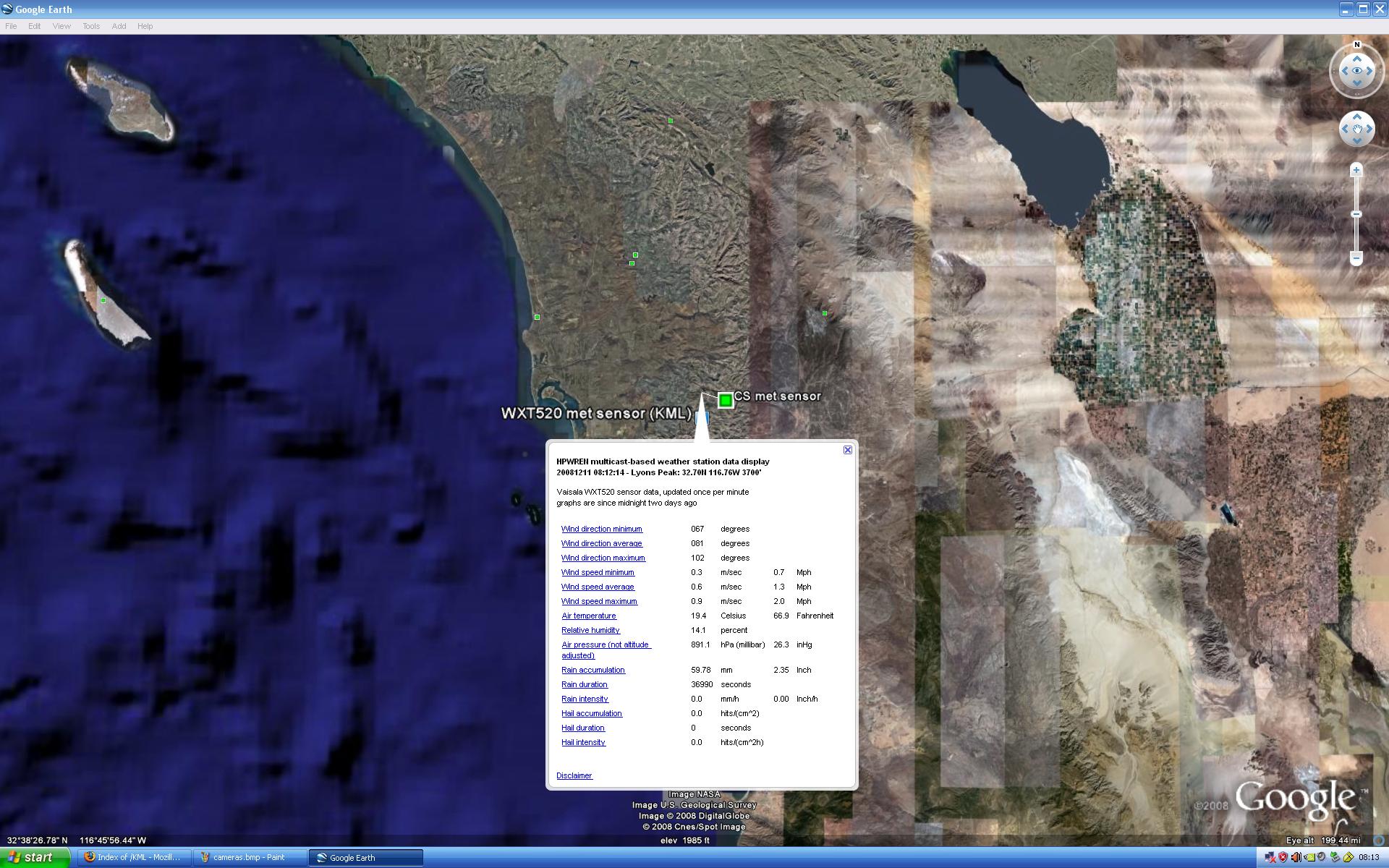The width and height of the screenshot is (1389, 868).
Task: Select the green placemark on the coastline
Action: click(537, 317)
